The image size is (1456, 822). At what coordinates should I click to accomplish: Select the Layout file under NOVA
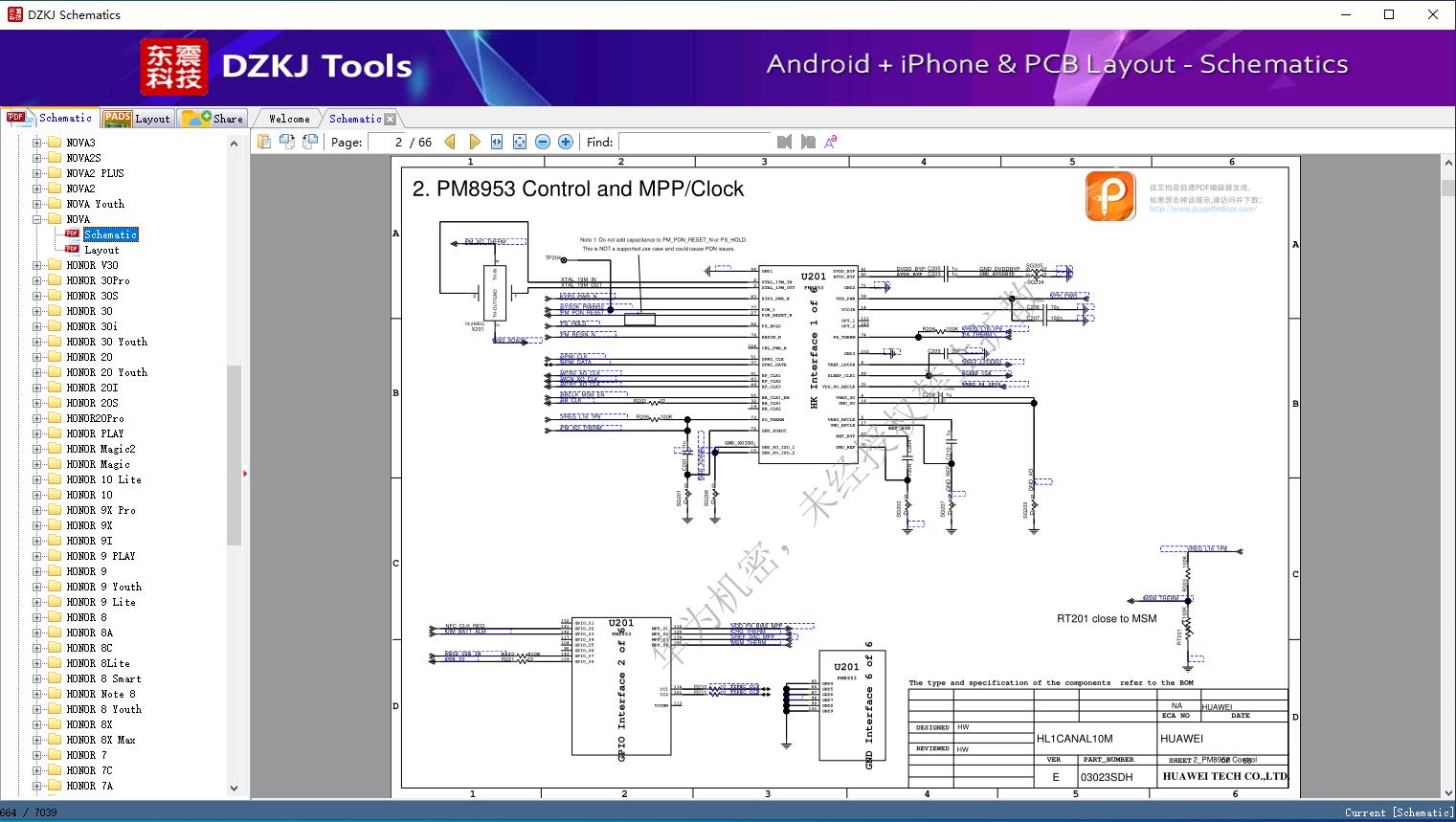[x=101, y=250]
